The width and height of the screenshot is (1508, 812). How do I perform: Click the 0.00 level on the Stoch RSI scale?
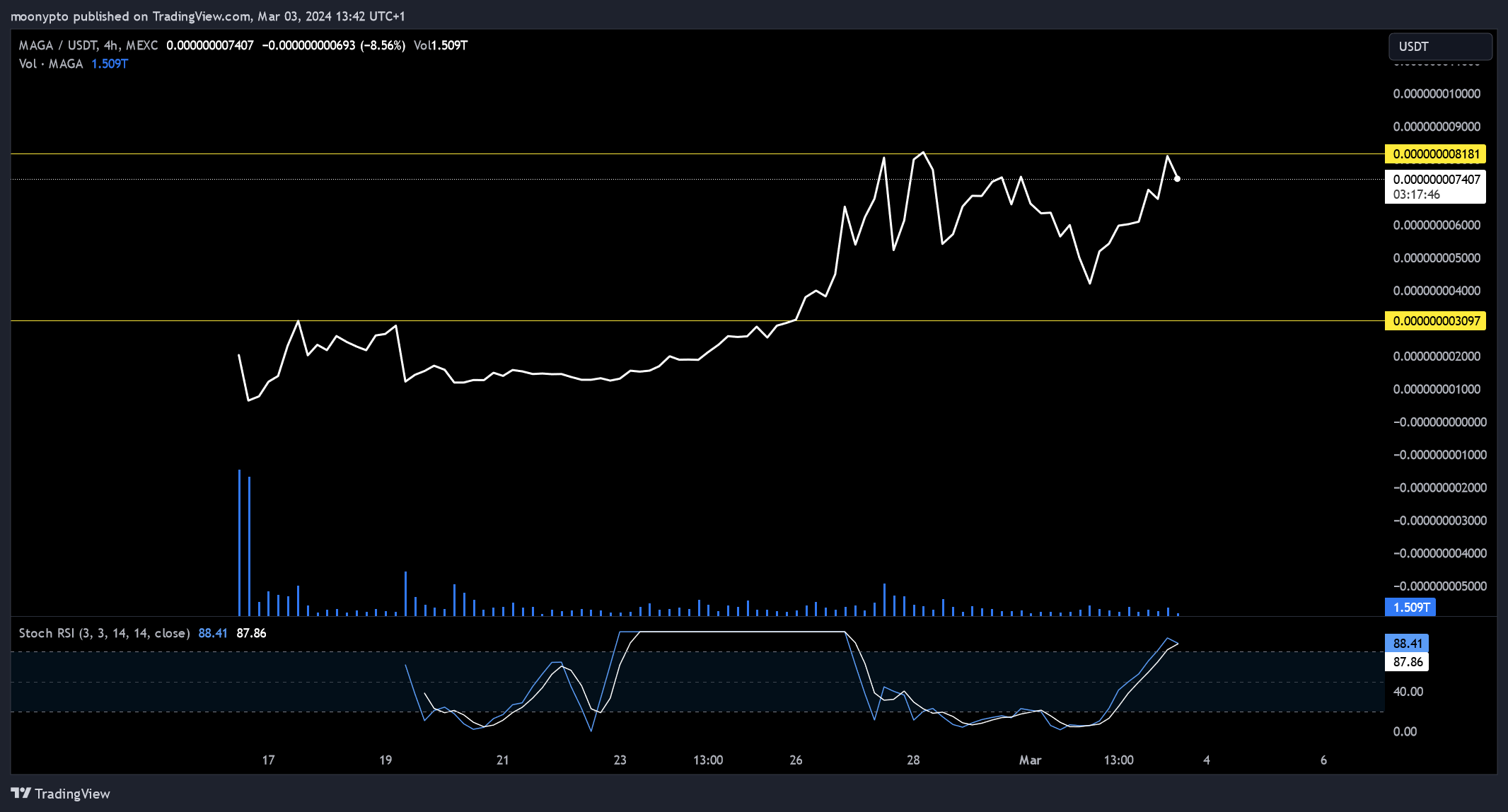(1405, 731)
